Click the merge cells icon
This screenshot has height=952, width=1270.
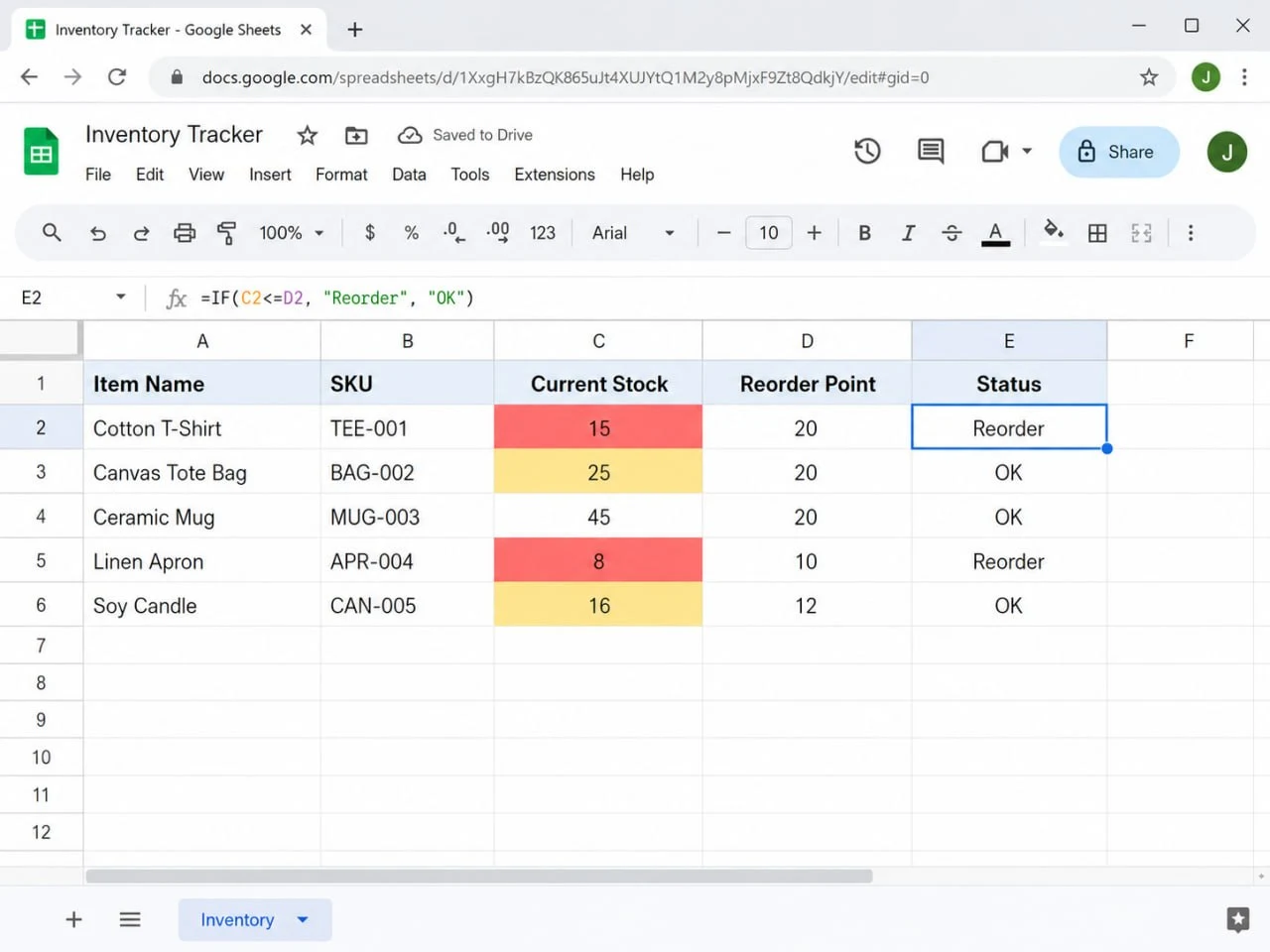coord(1141,233)
